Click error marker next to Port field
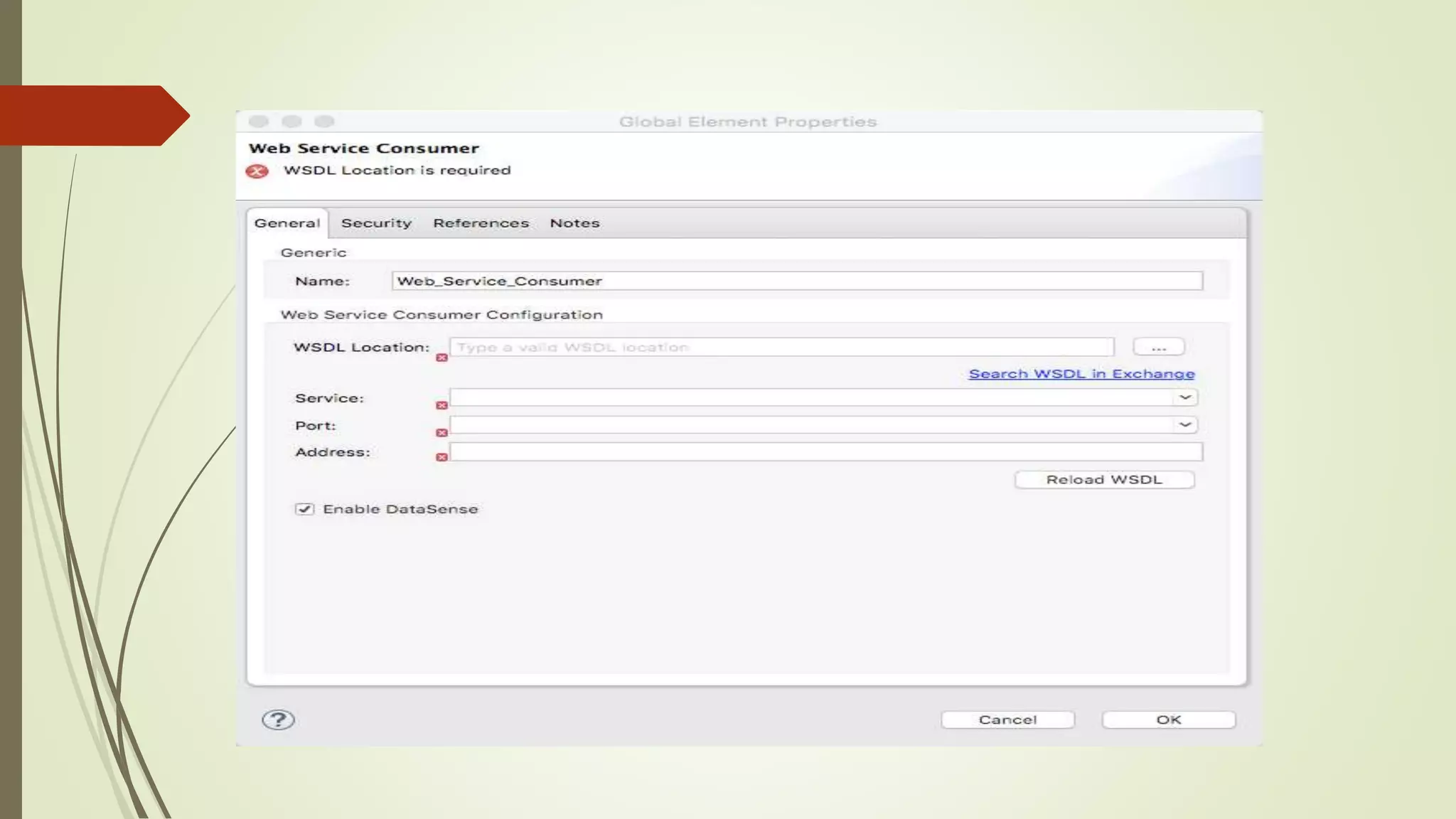The image size is (1456, 819). pos(441,432)
